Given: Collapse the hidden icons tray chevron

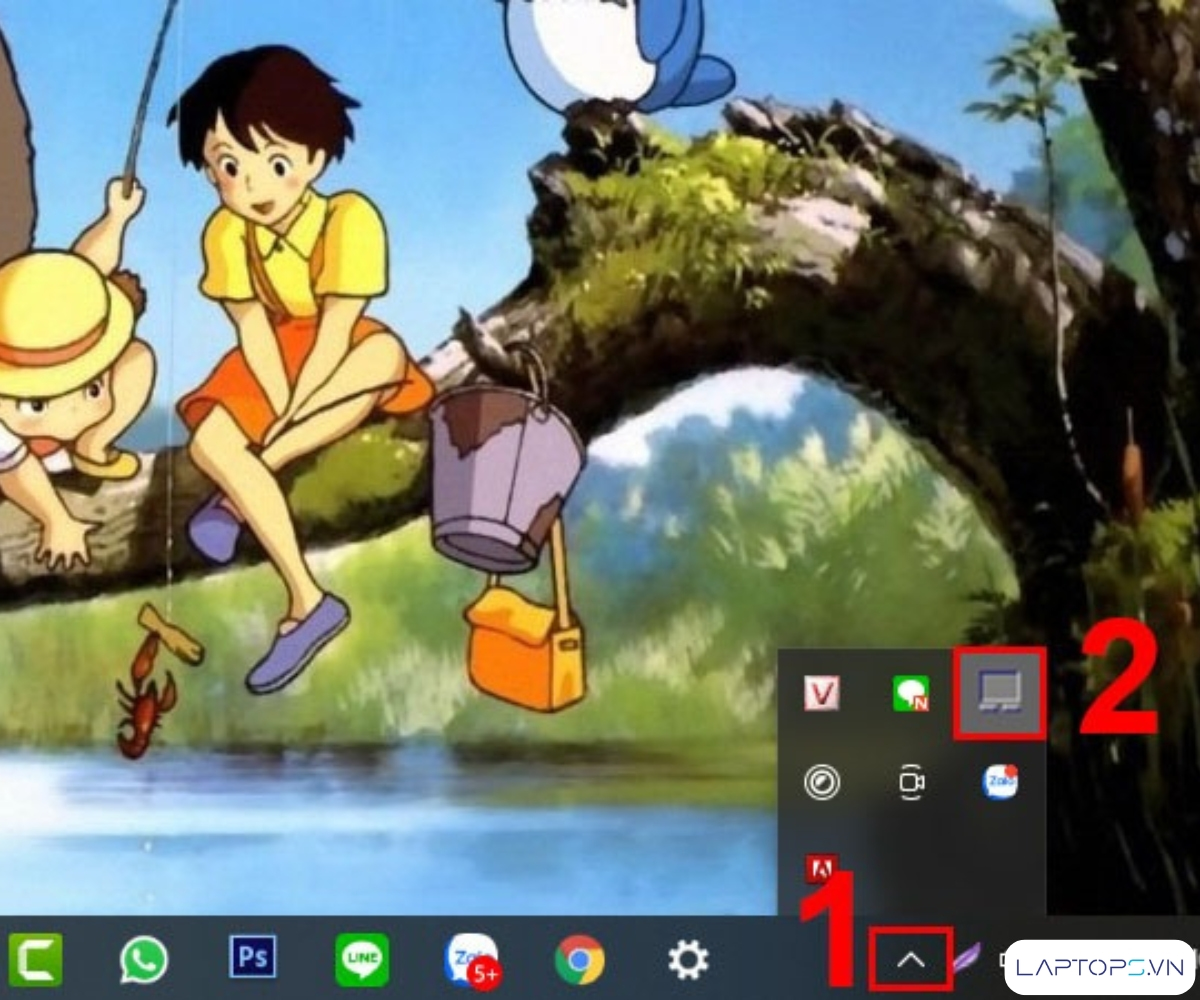Looking at the screenshot, I should [x=910, y=960].
